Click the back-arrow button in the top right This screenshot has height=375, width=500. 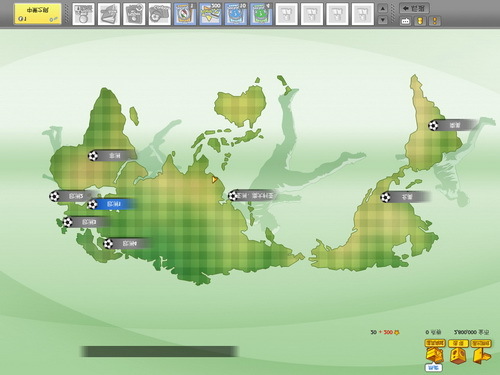[414, 8]
